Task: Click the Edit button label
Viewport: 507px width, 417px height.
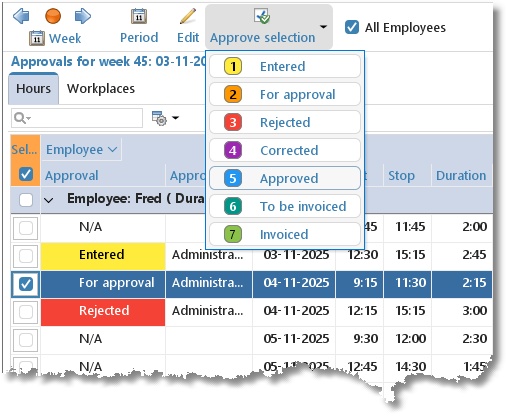Action: pos(188,38)
